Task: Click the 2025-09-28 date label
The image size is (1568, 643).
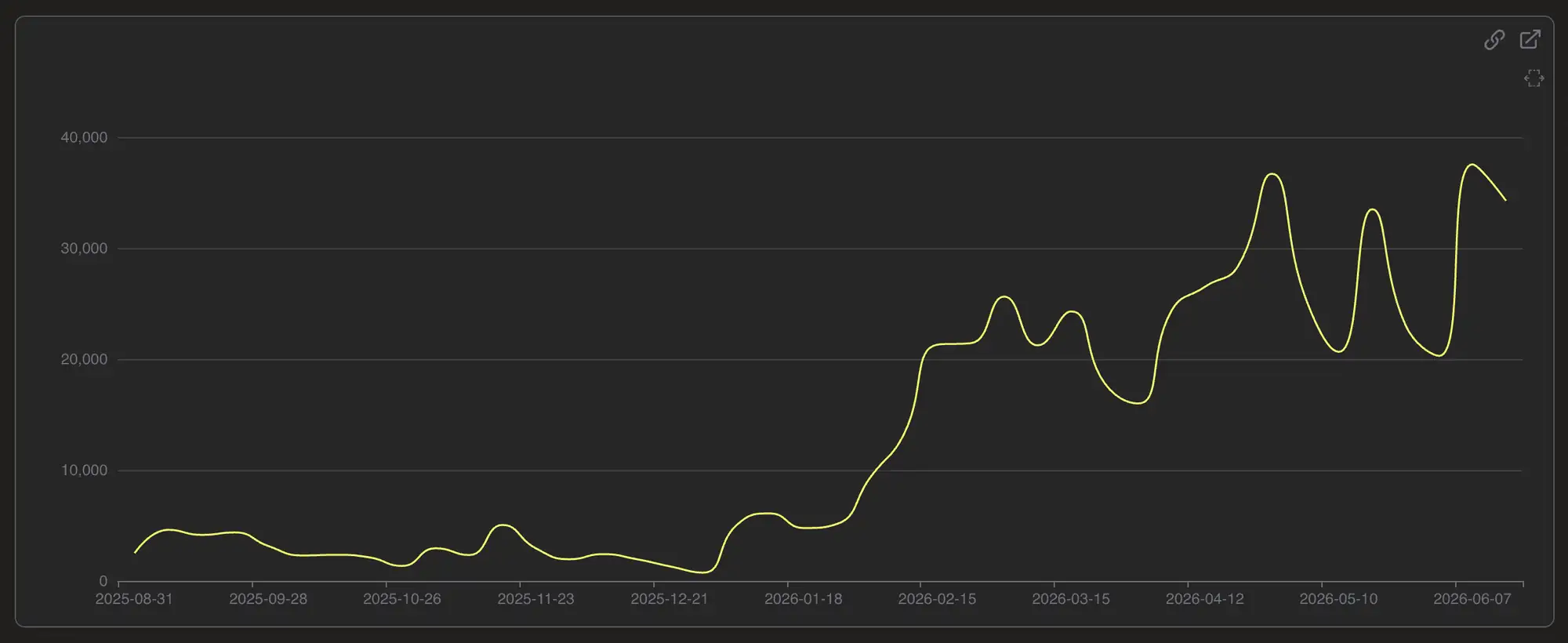Action: [268, 599]
